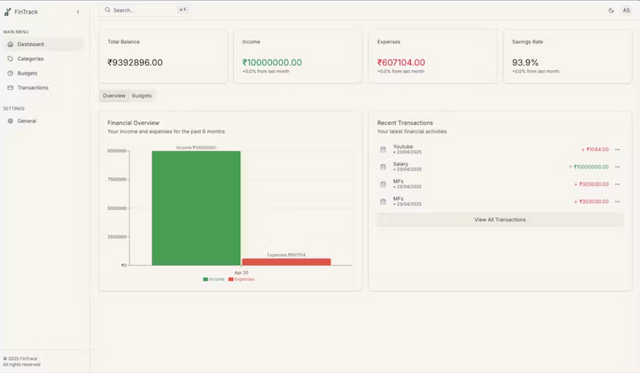Viewport: 640px width, 373px height.
Task: Open General settings gear icon
Action: pyautogui.click(x=10, y=121)
